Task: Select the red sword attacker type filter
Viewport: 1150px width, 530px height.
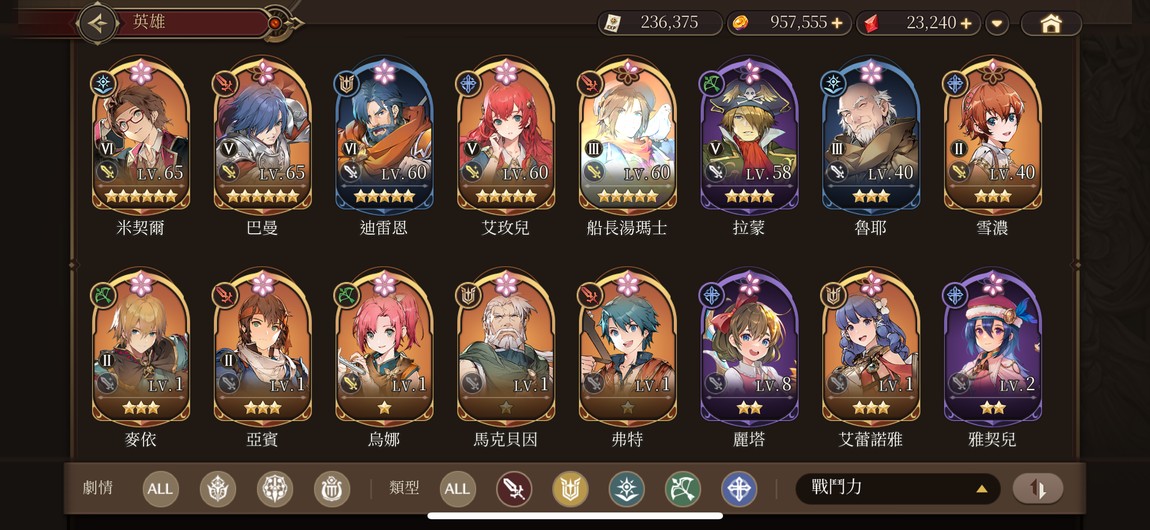Action: tap(514, 489)
